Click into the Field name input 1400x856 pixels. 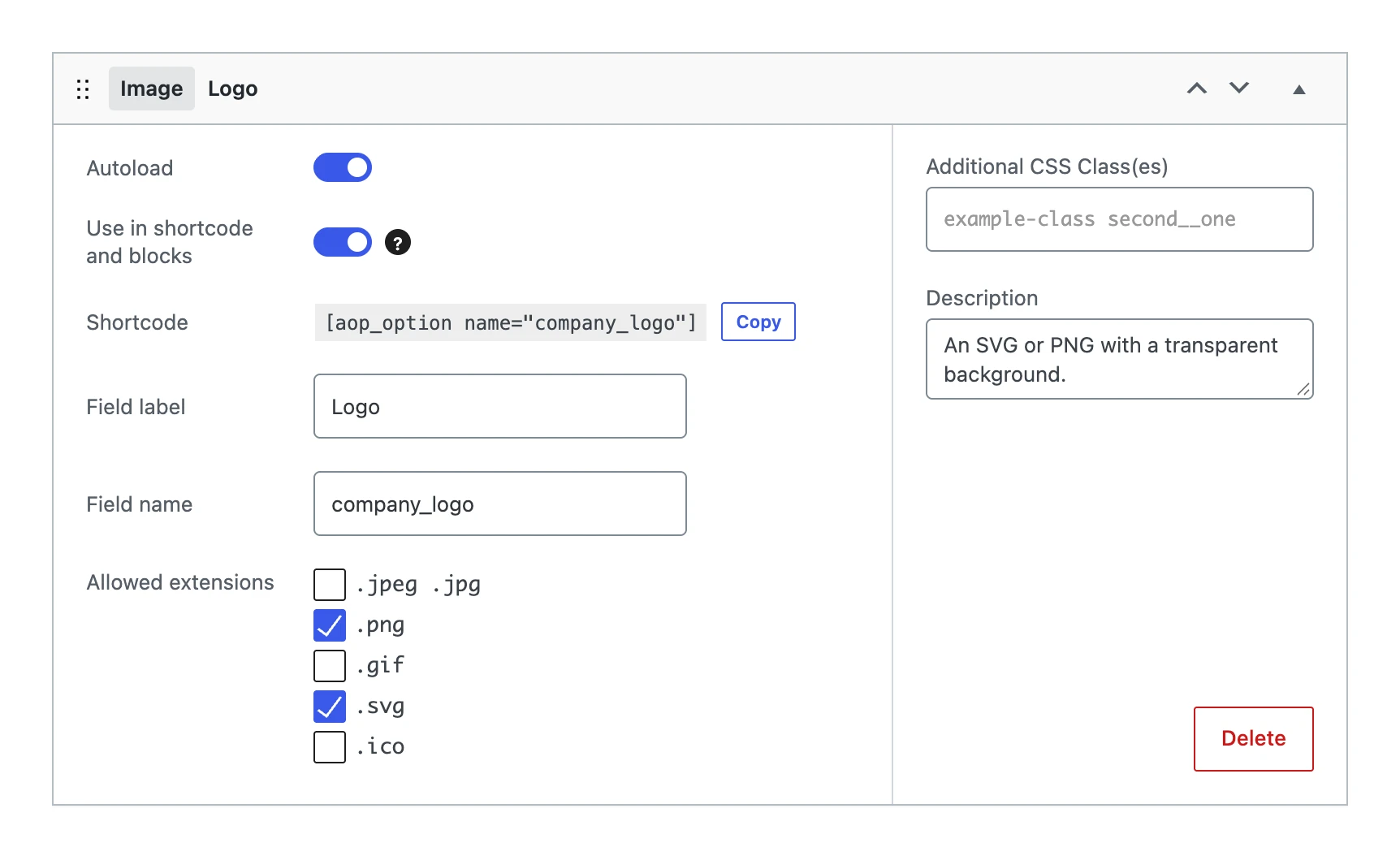pyautogui.click(x=500, y=504)
